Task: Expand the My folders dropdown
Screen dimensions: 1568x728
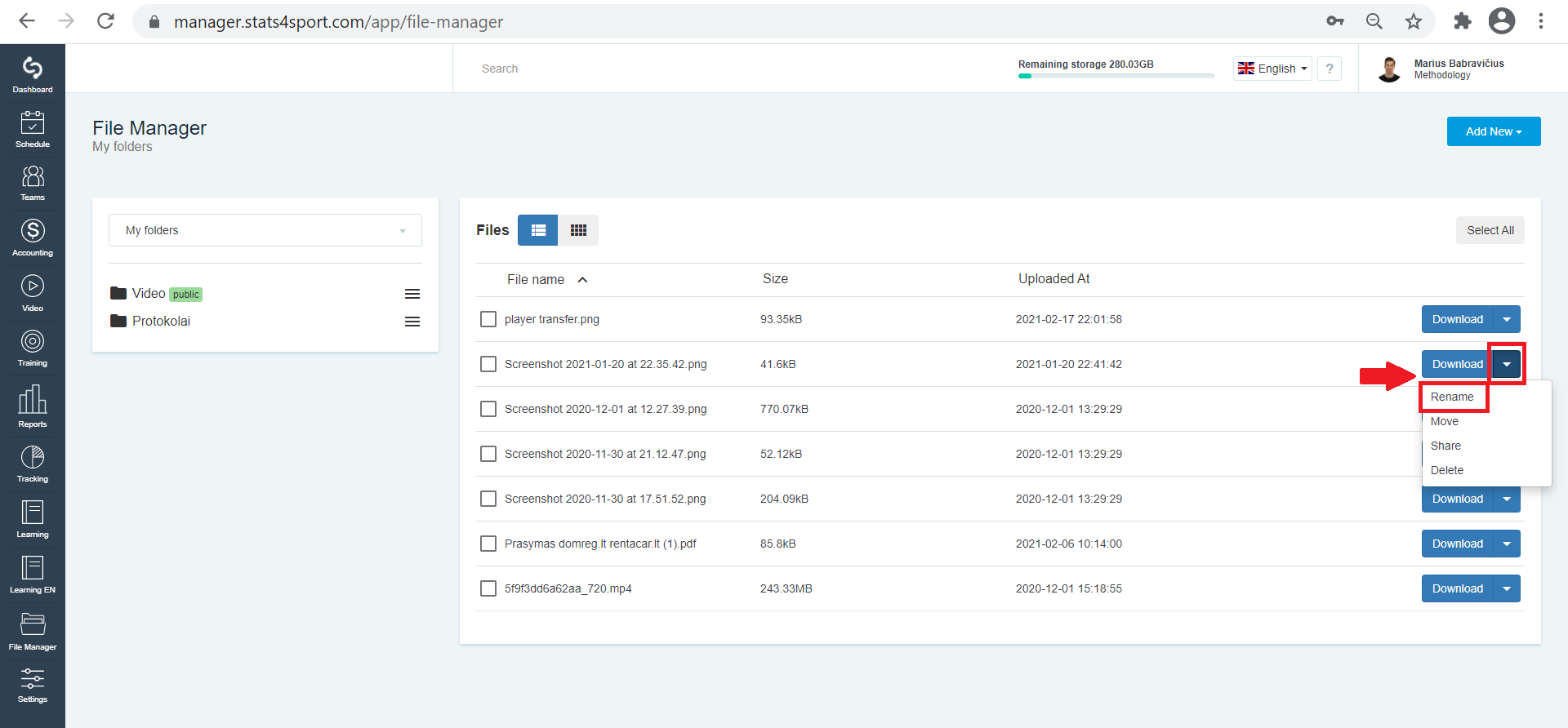Action: pyautogui.click(x=265, y=230)
